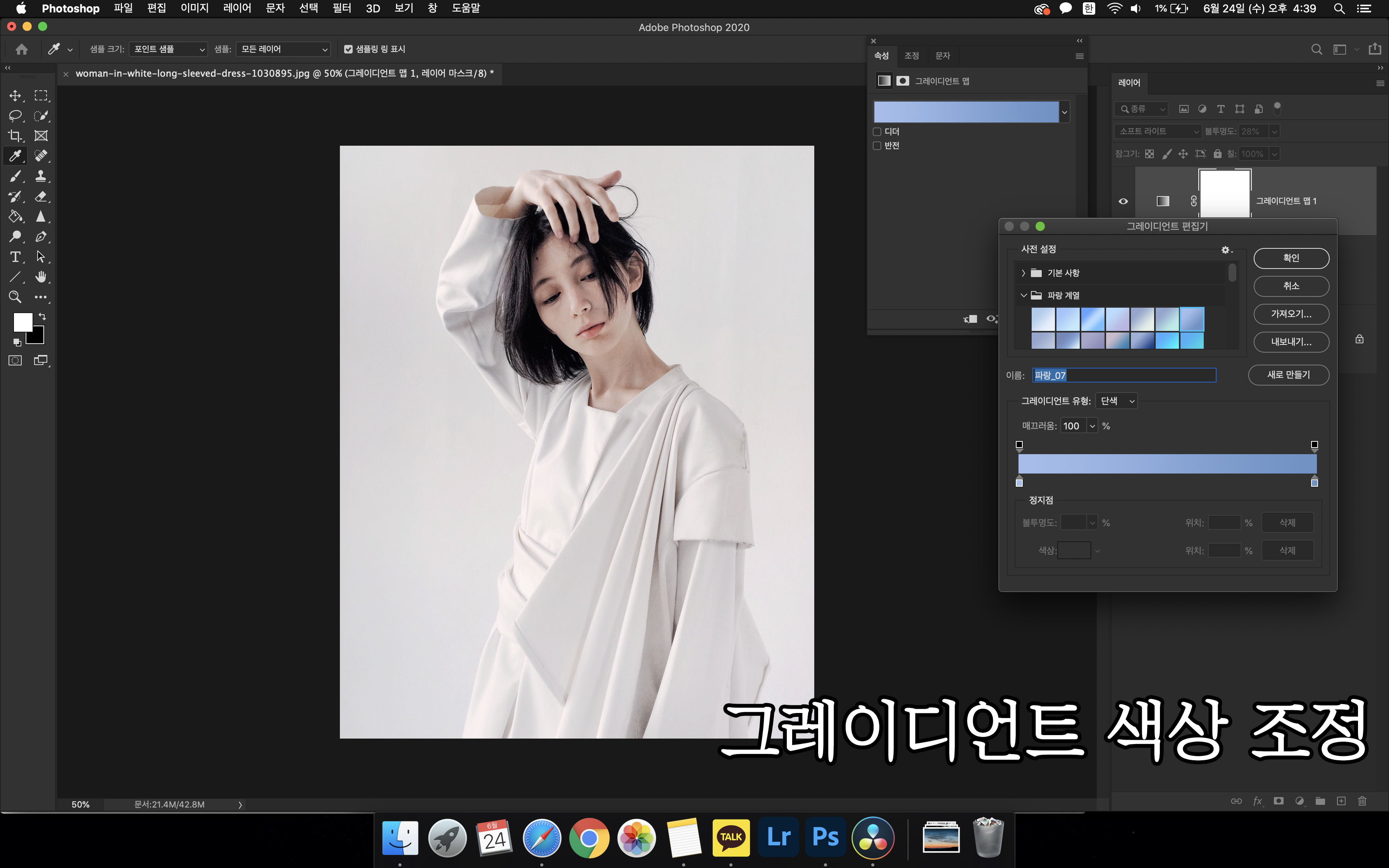Select the Brush tool
The width and height of the screenshot is (1389, 868).
click(x=15, y=176)
